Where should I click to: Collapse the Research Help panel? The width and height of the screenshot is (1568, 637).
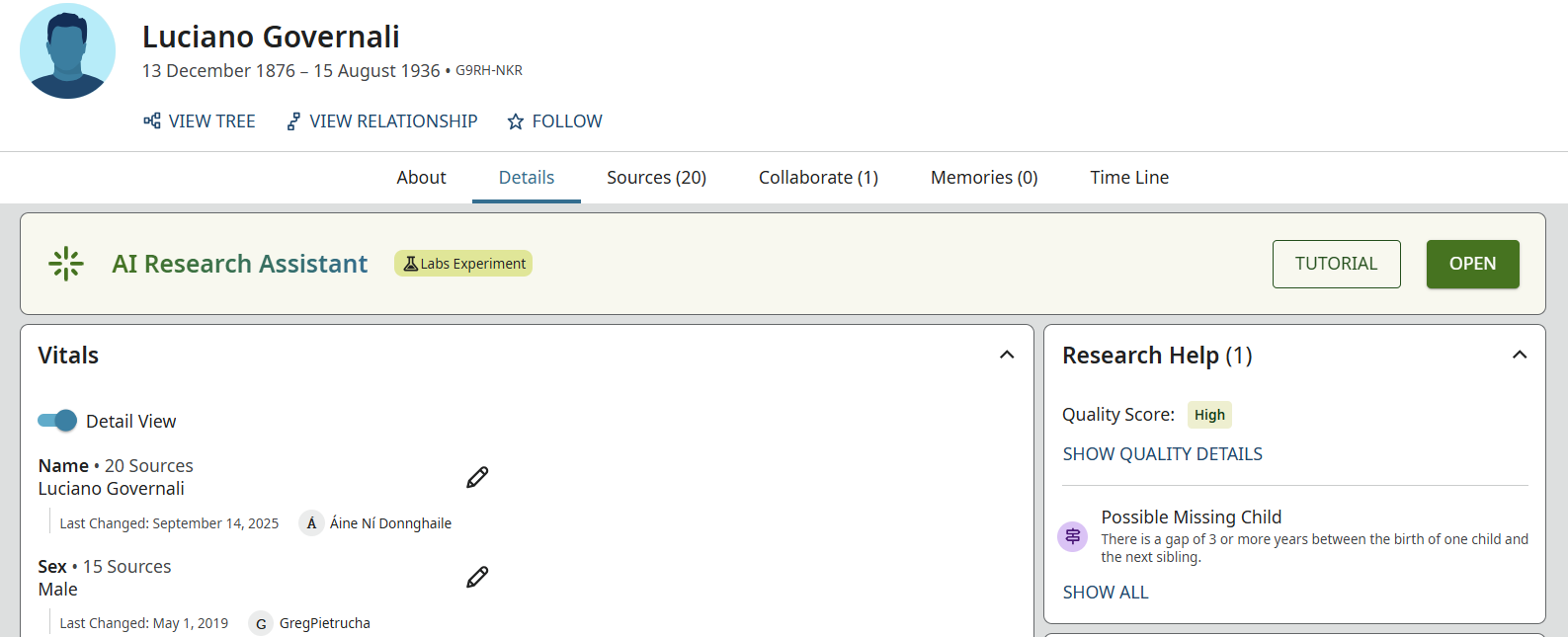point(1520,355)
